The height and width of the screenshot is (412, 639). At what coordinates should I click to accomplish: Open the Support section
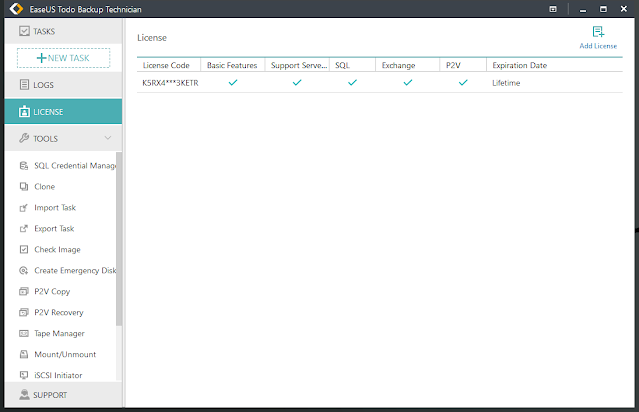pyautogui.click(x=63, y=394)
